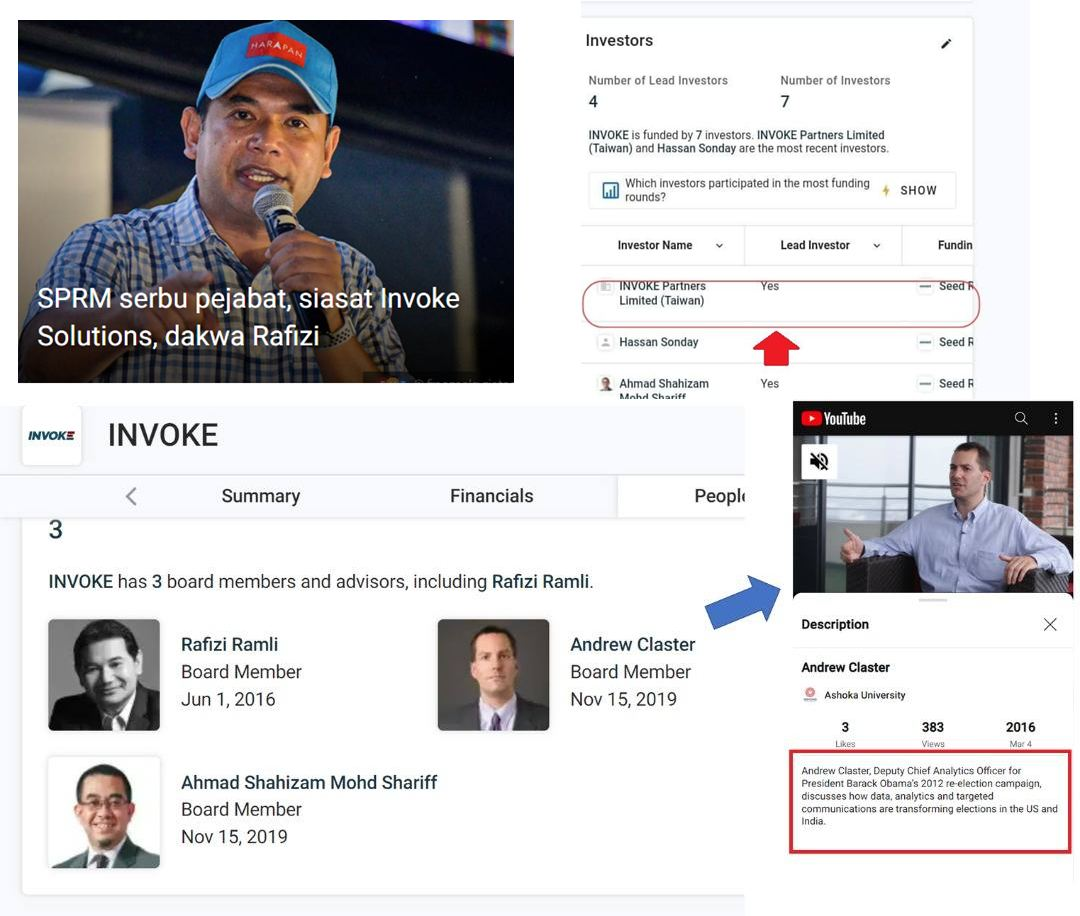Click the '2016' upload date value
This screenshot has width=1080, height=916.
[1020, 727]
